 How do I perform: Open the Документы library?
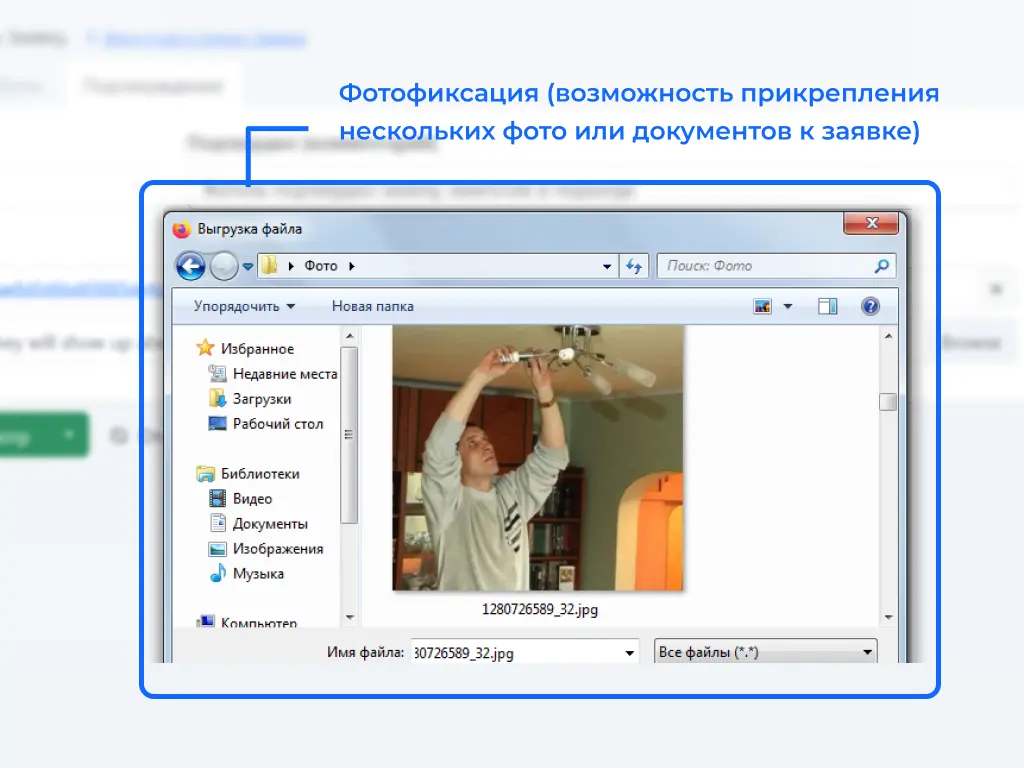269,524
